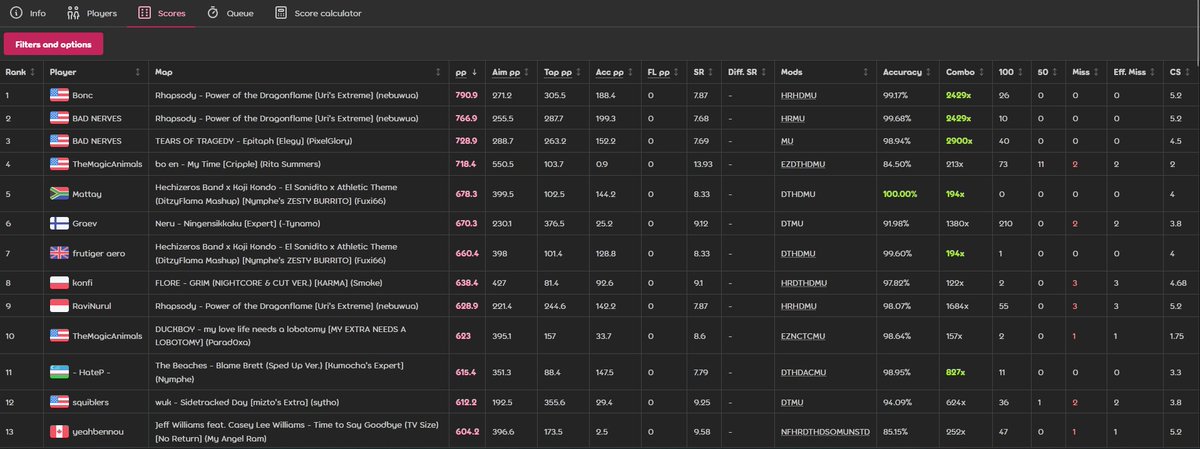Click the flag icon beside konfi
The image size is (1200, 449).
point(58,283)
